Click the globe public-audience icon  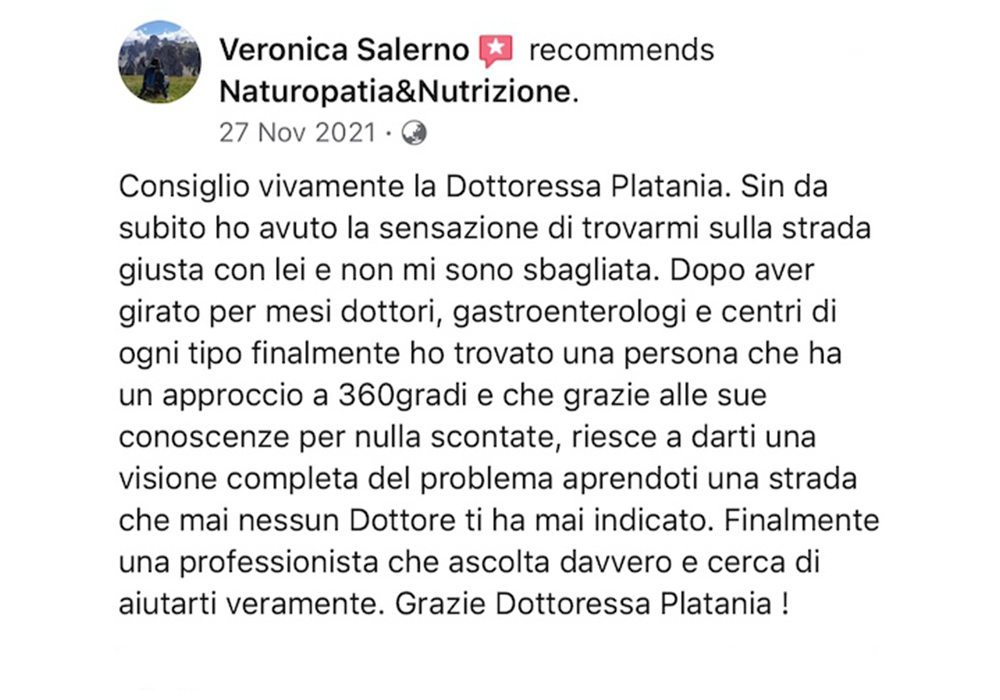click(414, 133)
